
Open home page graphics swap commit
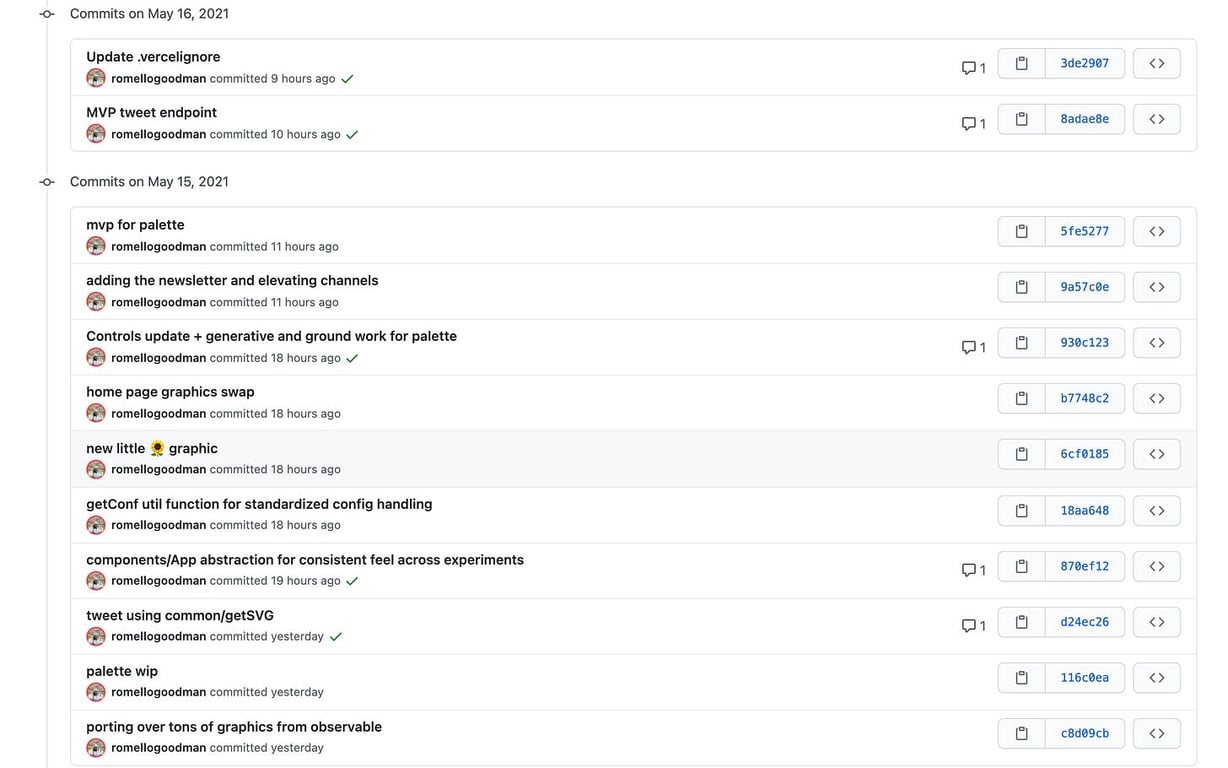170,392
